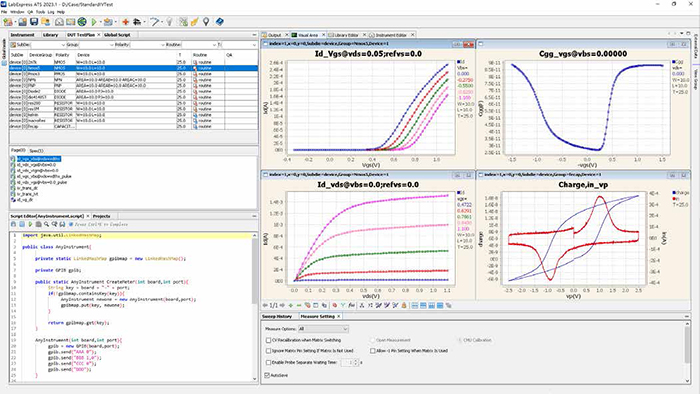Open the Routine filter dropdown
The width and height of the screenshot is (700, 394).
199,45
